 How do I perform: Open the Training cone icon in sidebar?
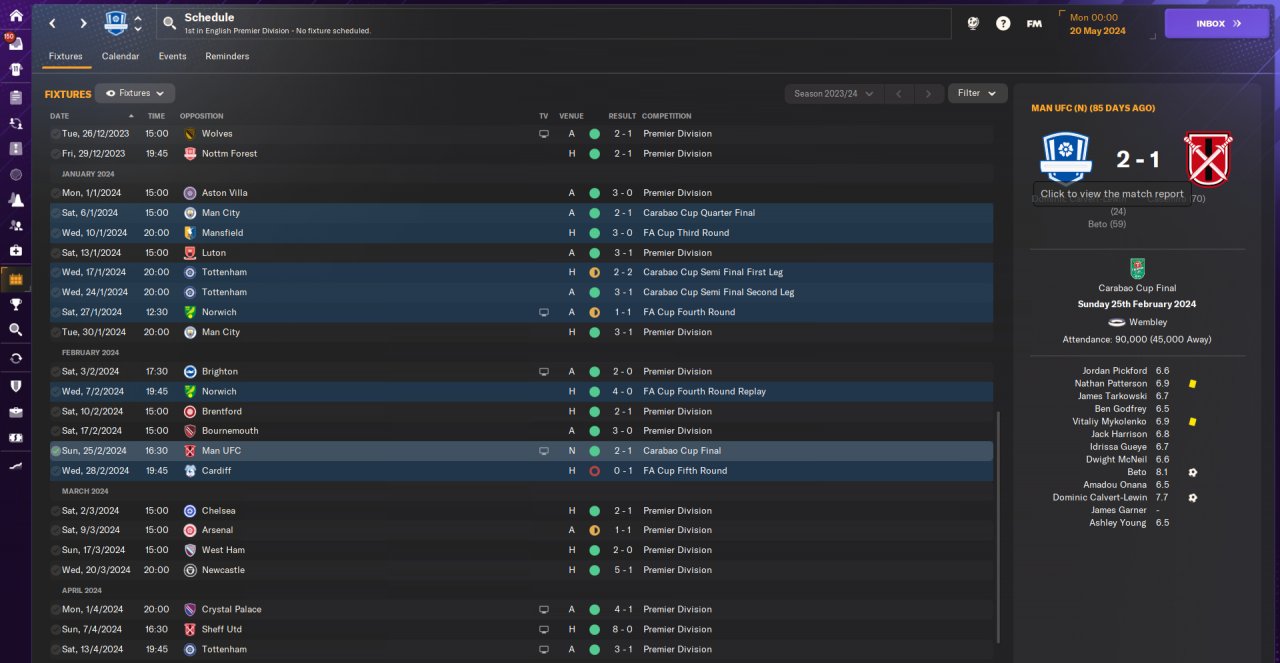pos(15,200)
